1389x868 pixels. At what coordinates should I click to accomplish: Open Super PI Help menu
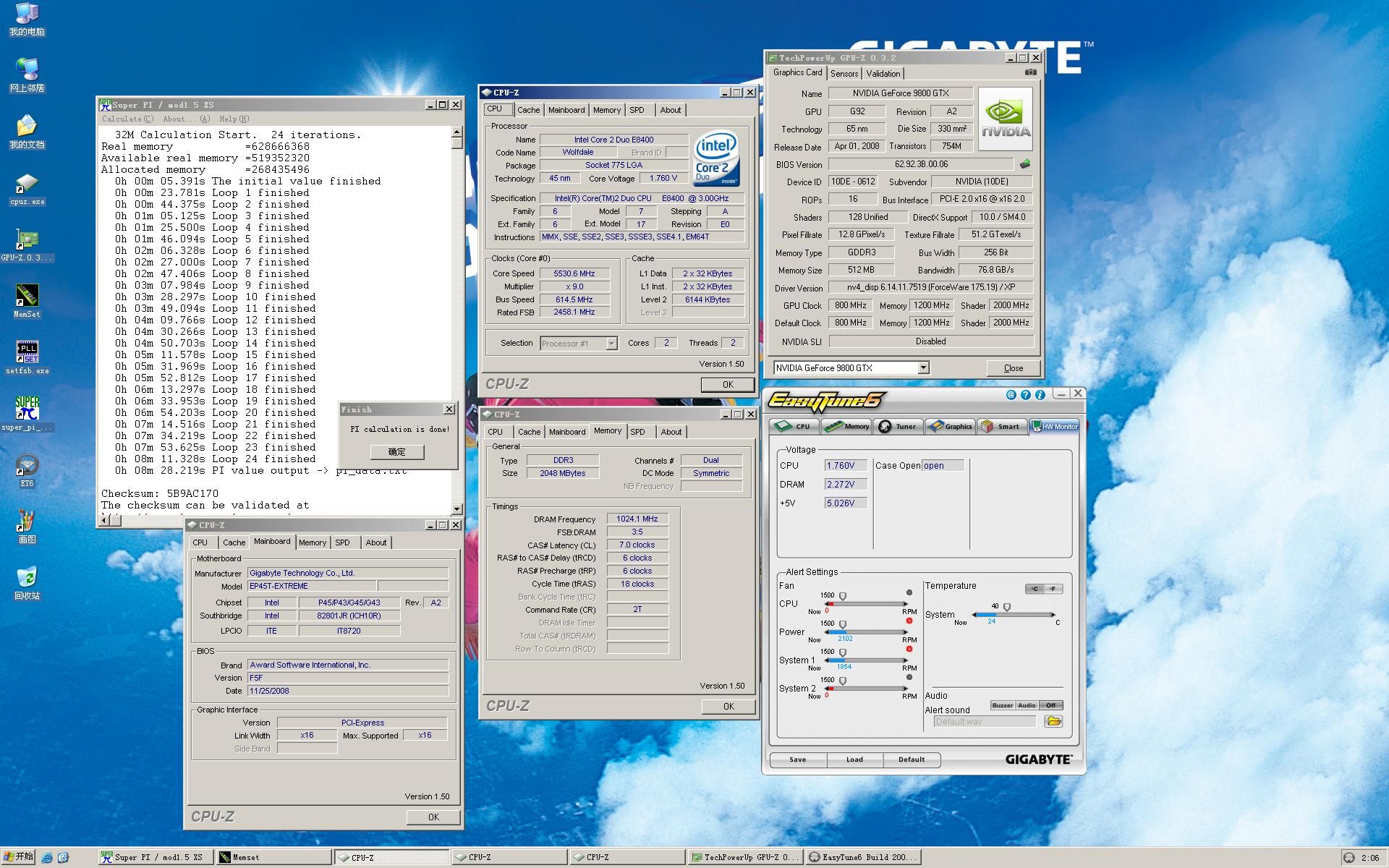pos(234,119)
